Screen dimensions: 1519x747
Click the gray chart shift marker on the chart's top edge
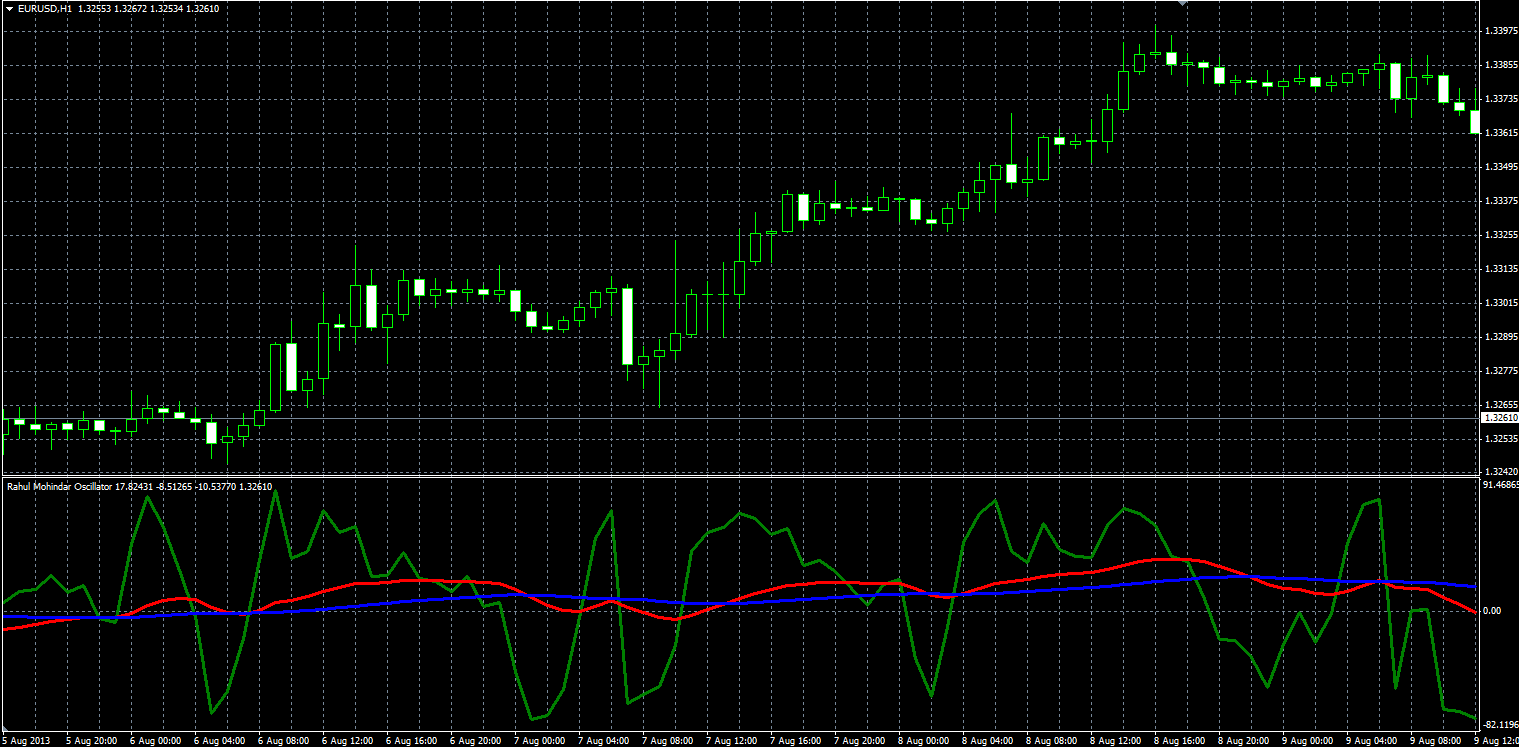coord(1182,4)
